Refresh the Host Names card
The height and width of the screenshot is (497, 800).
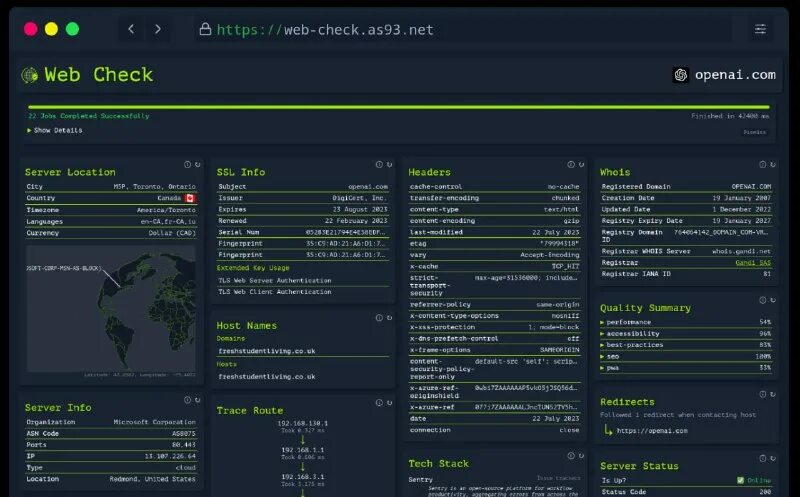[x=390, y=317]
